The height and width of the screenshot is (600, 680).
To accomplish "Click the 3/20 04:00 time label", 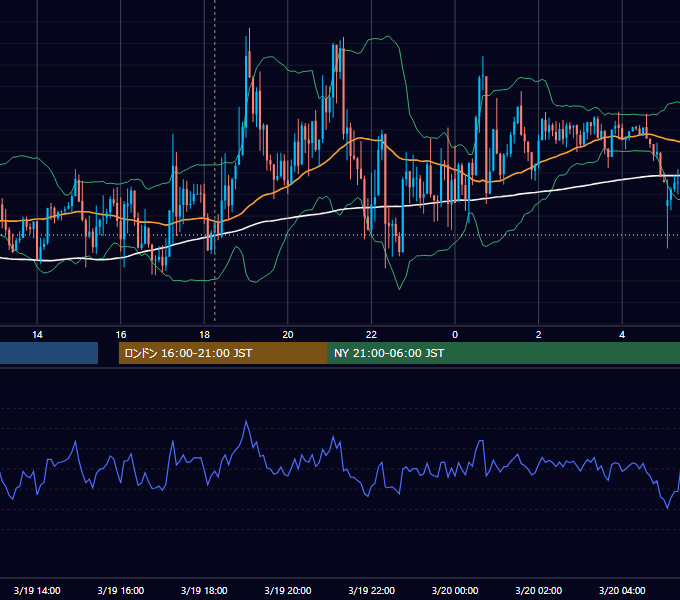I will click(x=622, y=590).
